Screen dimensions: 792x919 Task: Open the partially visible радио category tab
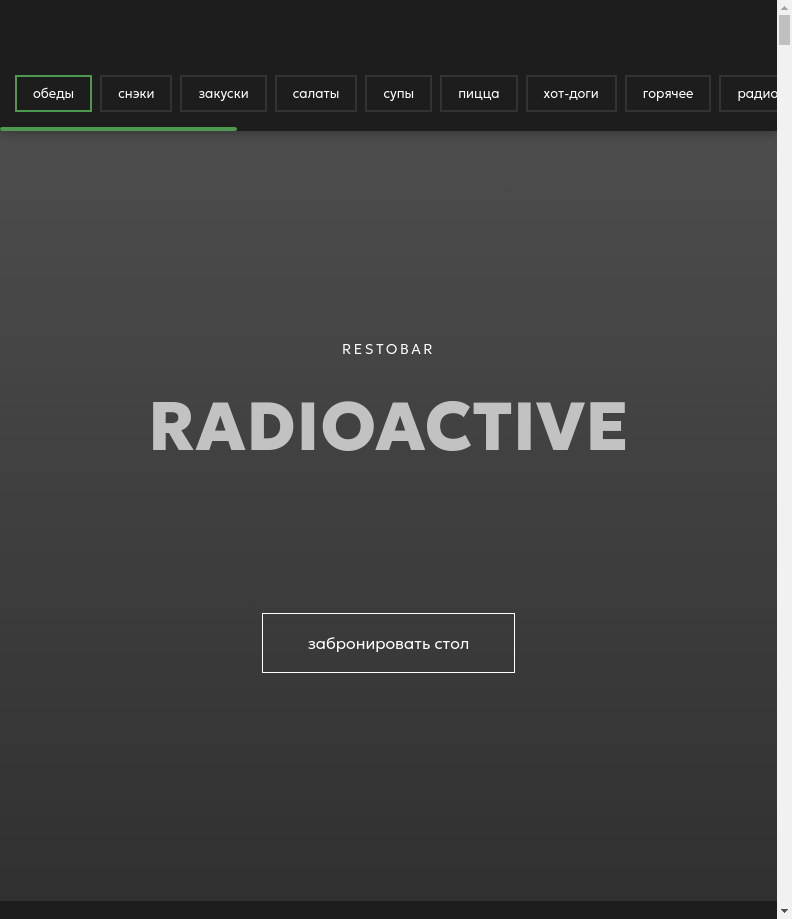pos(749,93)
